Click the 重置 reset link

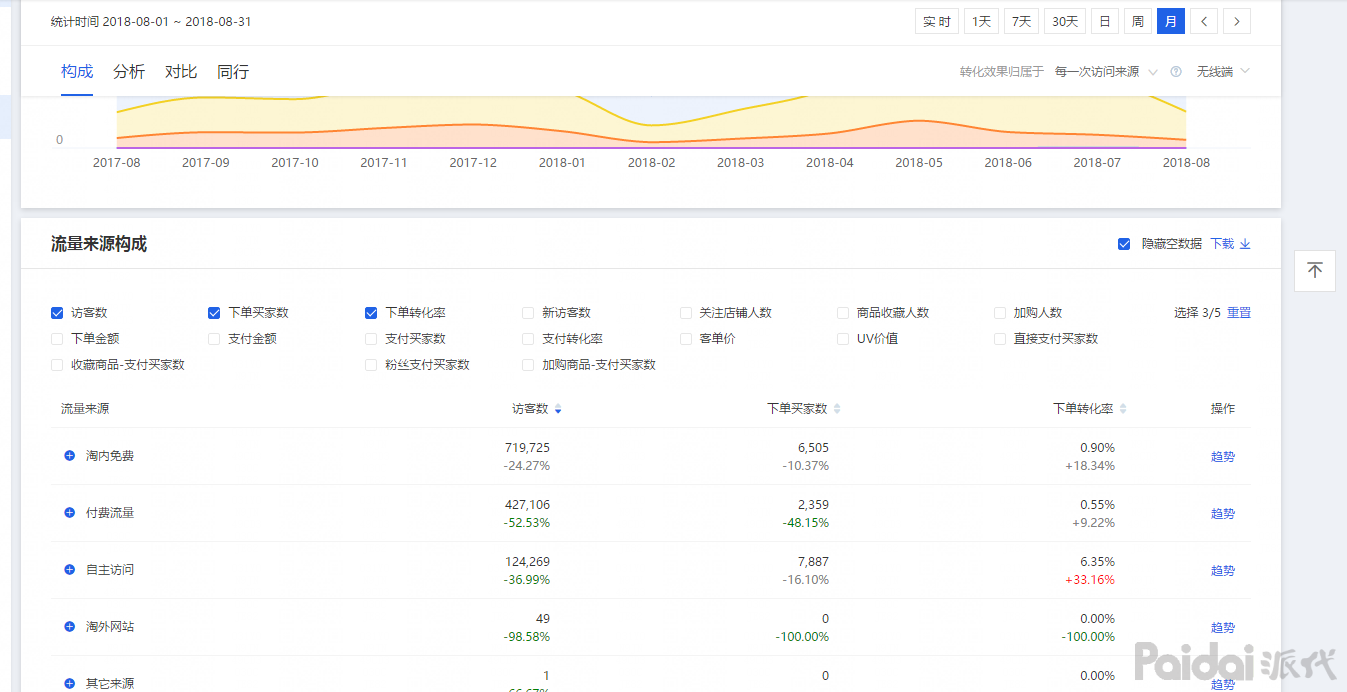[1239, 313]
